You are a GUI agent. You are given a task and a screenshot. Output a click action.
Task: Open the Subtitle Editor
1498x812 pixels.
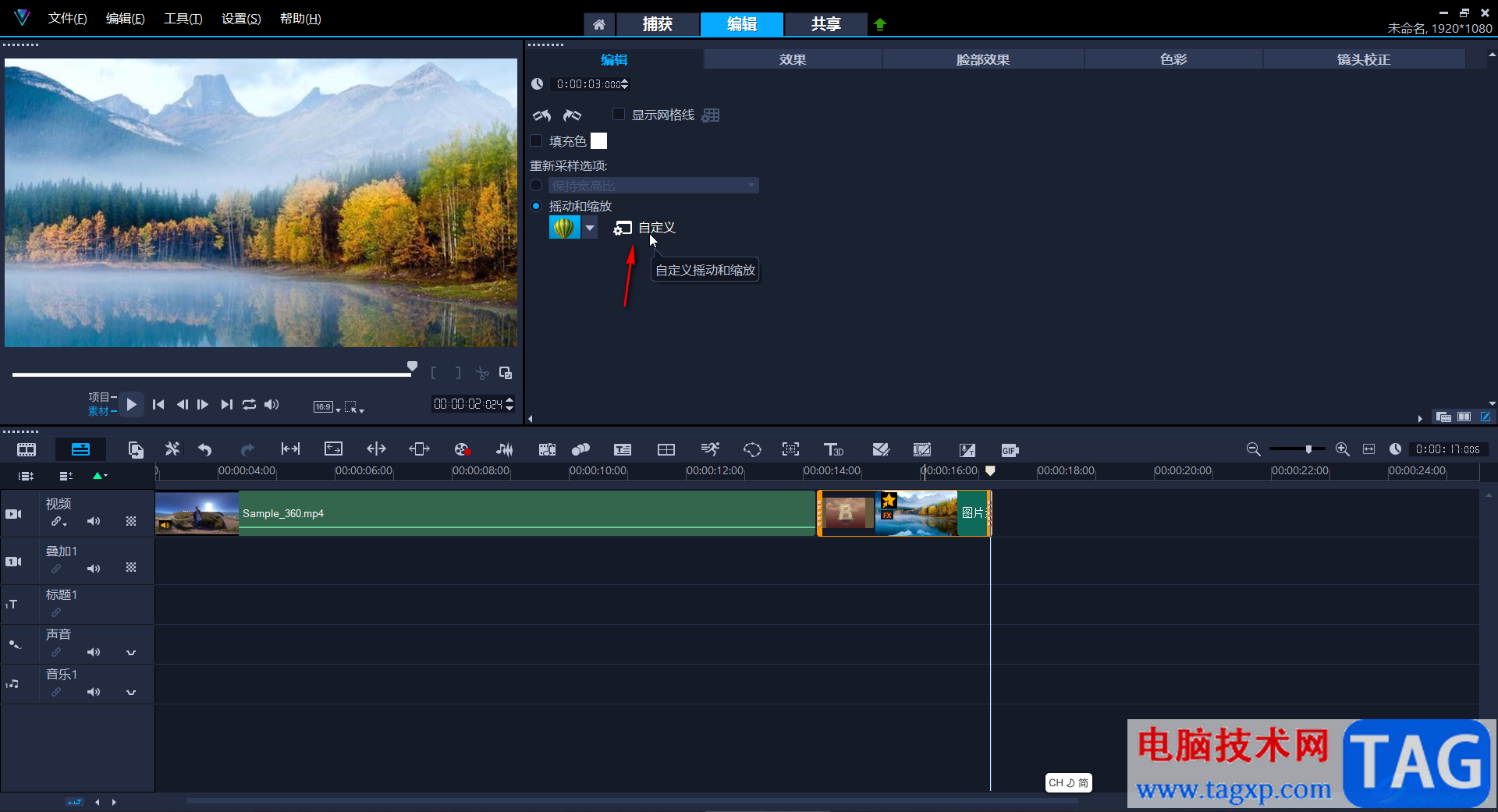click(x=623, y=449)
